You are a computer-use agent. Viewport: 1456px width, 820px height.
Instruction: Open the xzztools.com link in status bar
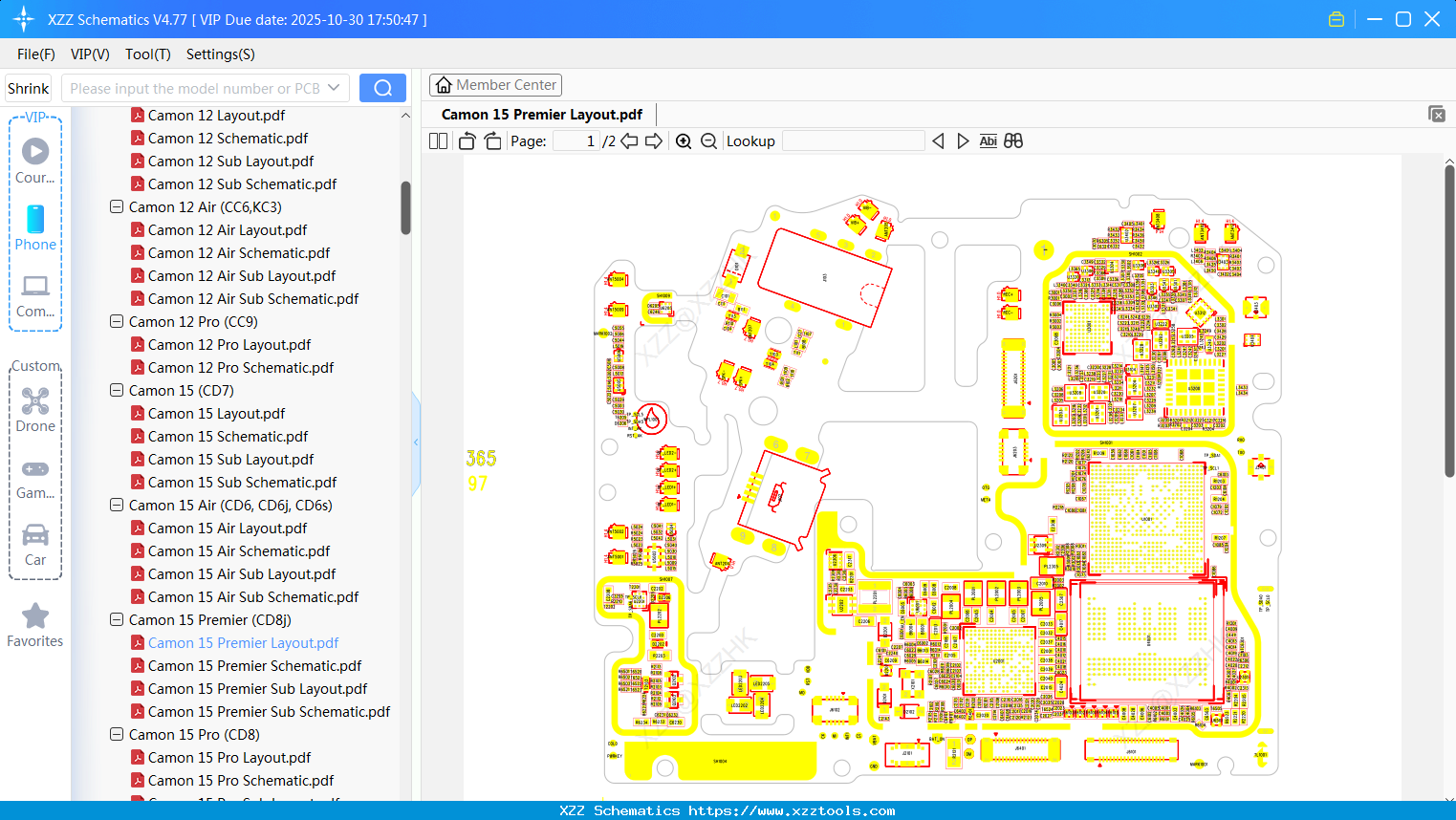coord(792,810)
